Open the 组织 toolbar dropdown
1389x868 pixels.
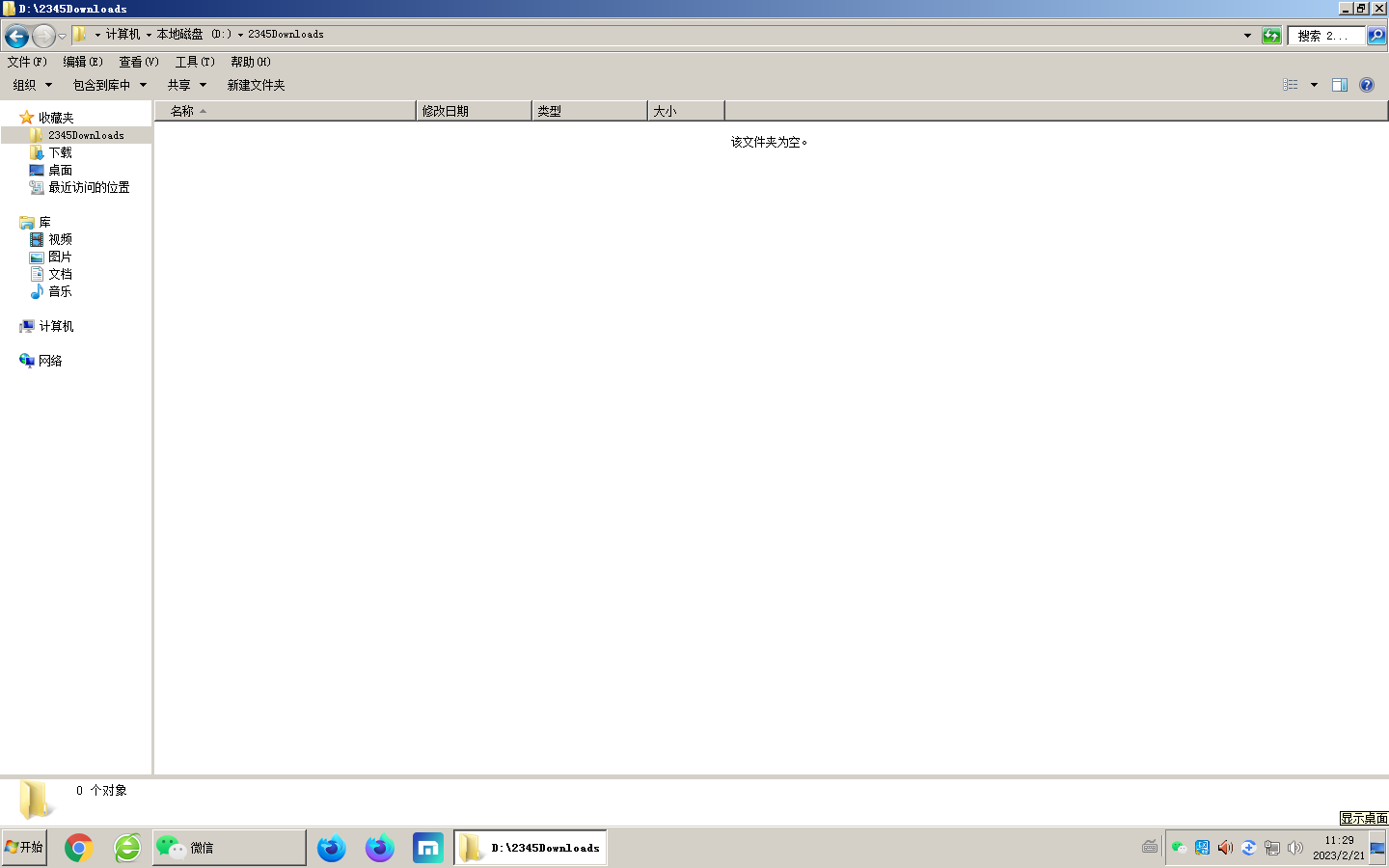33,85
